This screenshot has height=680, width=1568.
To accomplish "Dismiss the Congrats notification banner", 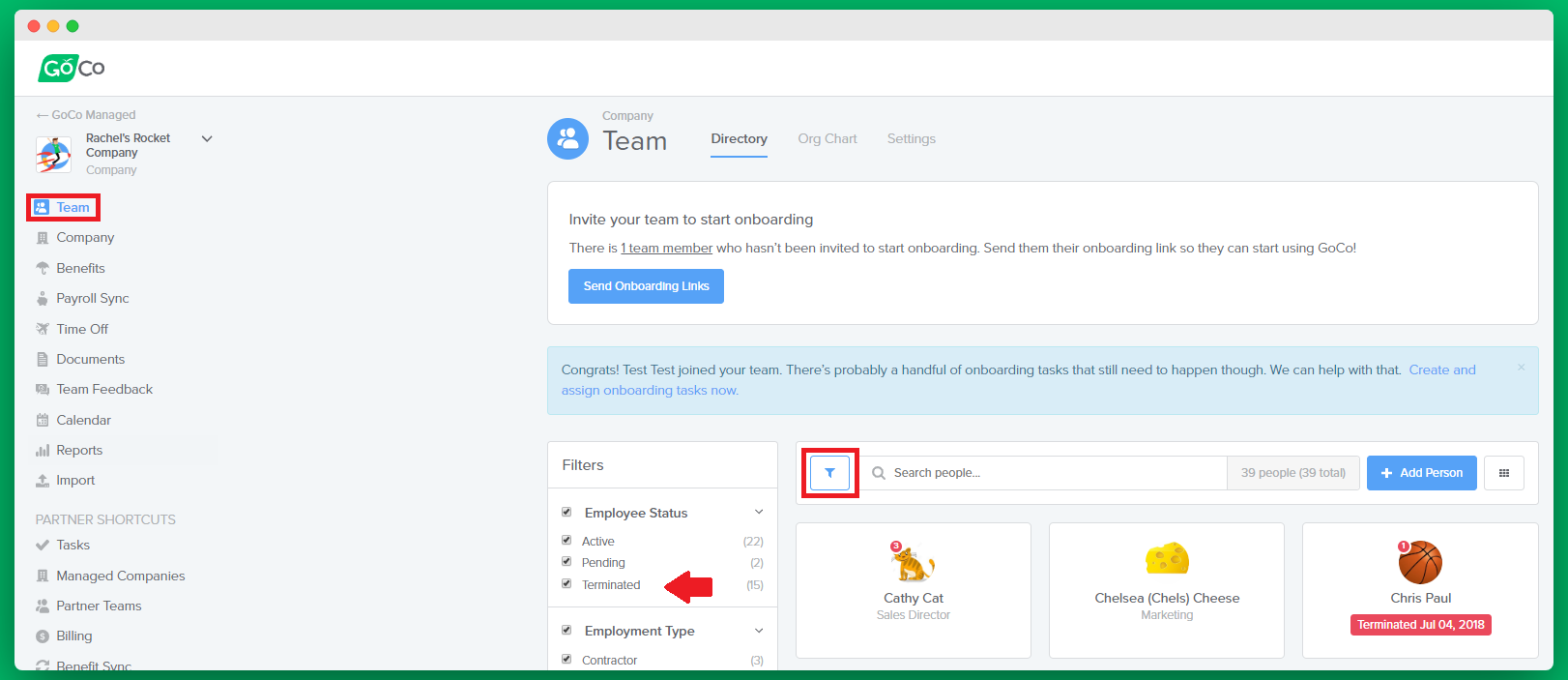I will pos(1521,368).
